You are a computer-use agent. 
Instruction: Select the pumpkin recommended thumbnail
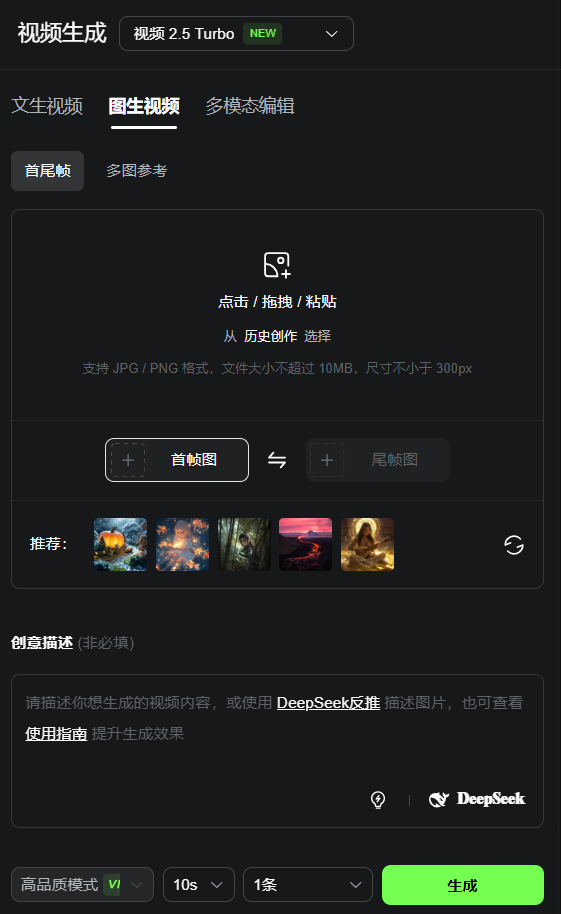(x=121, y=544)
